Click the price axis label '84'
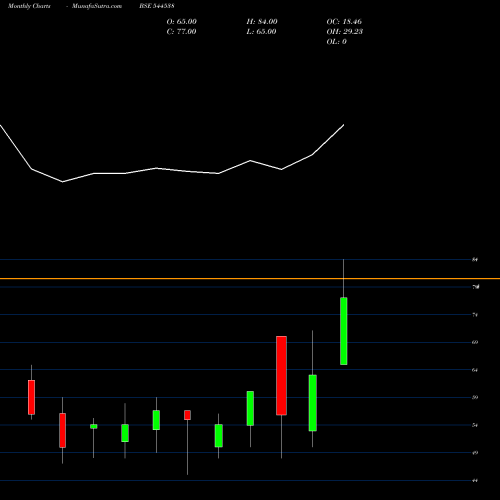 (475, 259)
